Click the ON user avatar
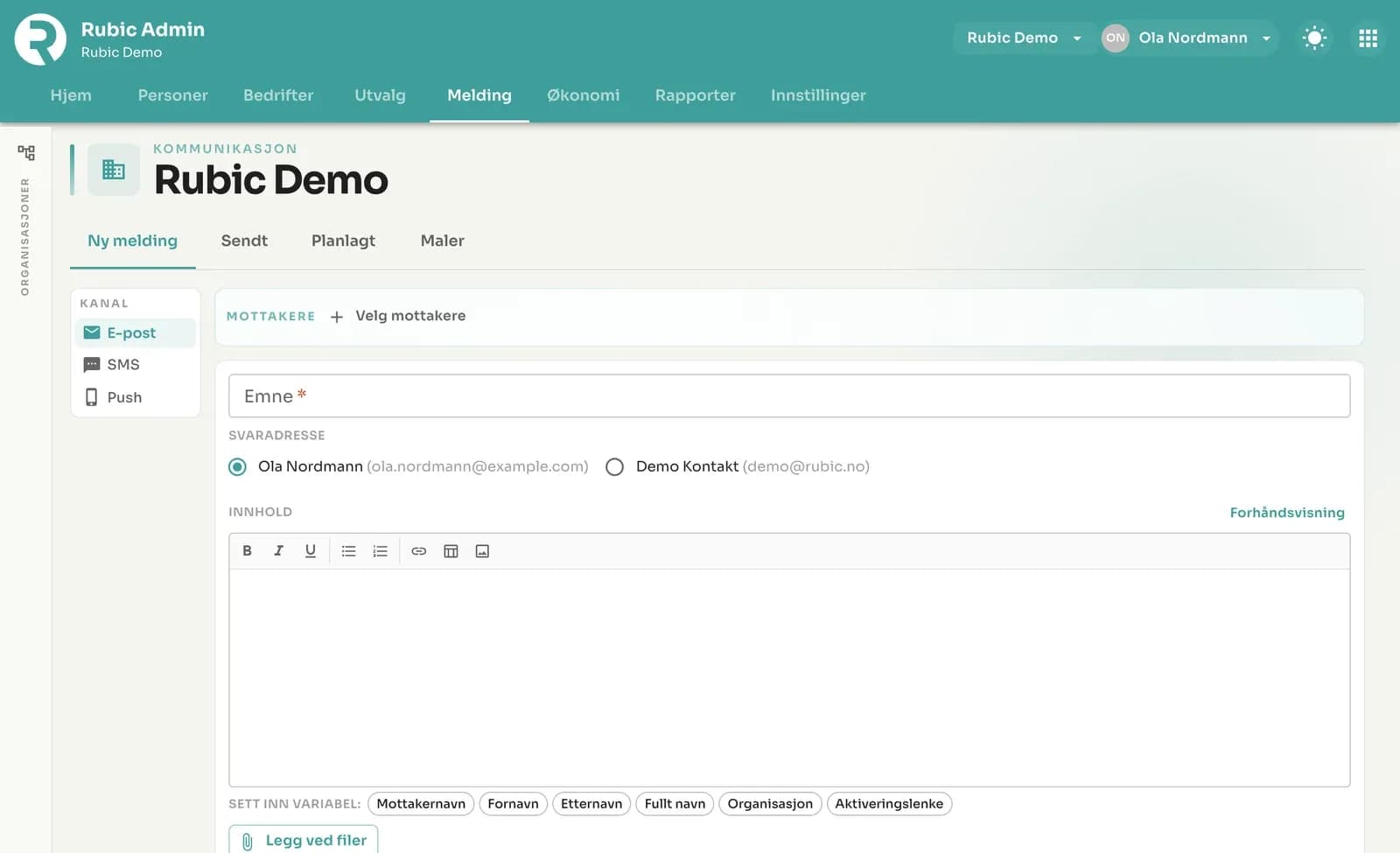The width and height of the screenshot is (1400, 853). coord(1115,38)
